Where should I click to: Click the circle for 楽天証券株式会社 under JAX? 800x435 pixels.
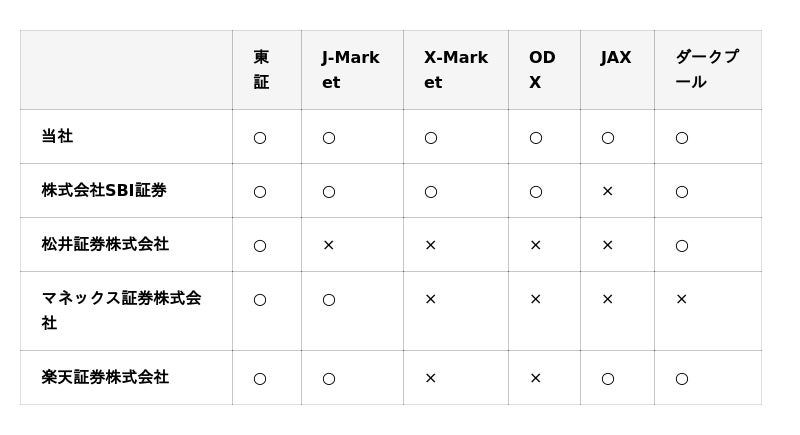[607, 379]
